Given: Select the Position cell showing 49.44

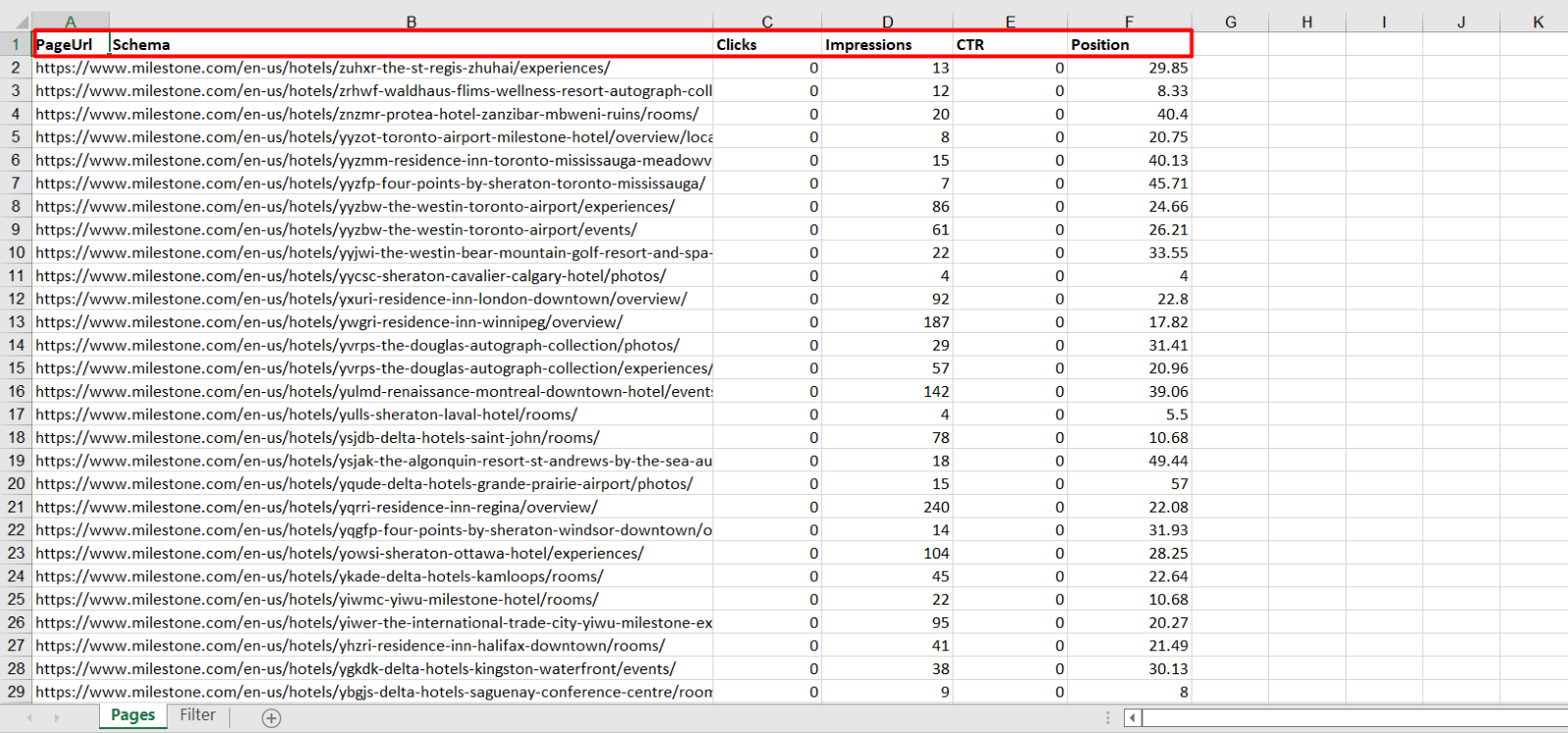Looking at the screenshot, I should coord(1129,461).
